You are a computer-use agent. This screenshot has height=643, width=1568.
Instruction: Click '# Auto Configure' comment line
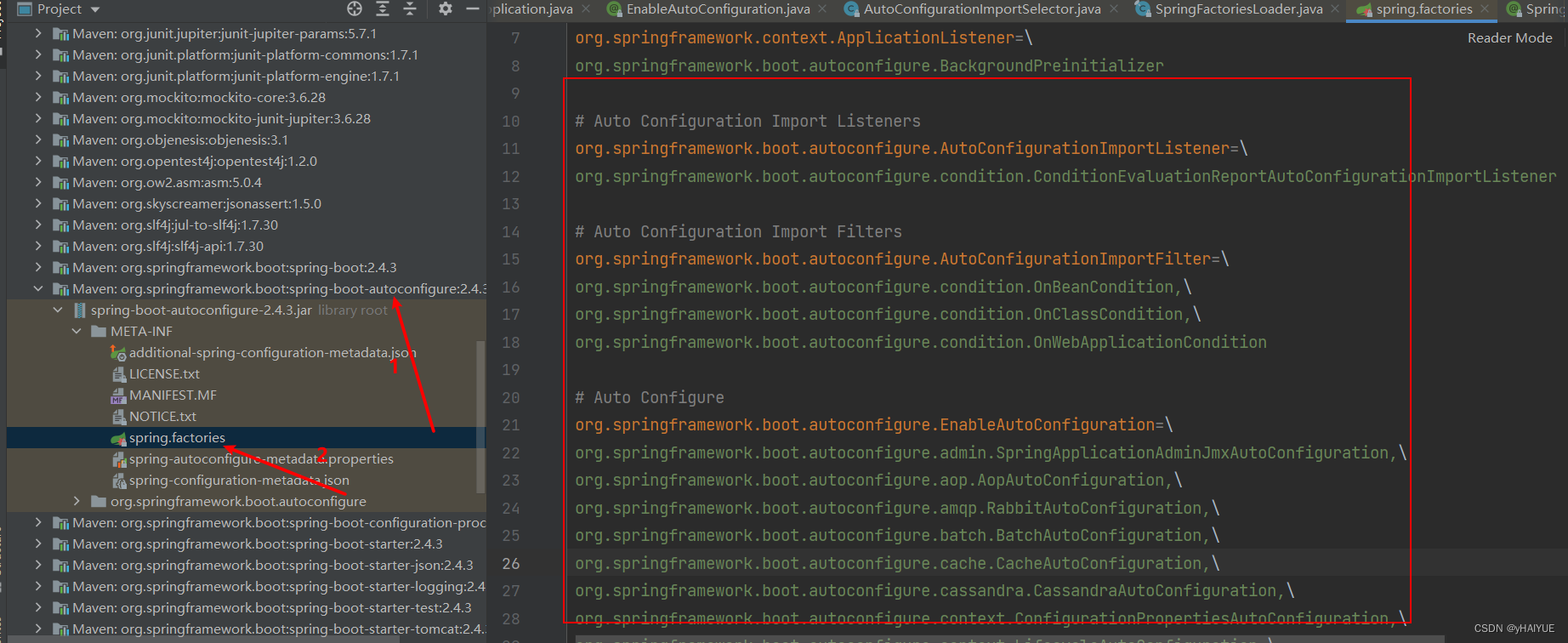tap(650, 397)
